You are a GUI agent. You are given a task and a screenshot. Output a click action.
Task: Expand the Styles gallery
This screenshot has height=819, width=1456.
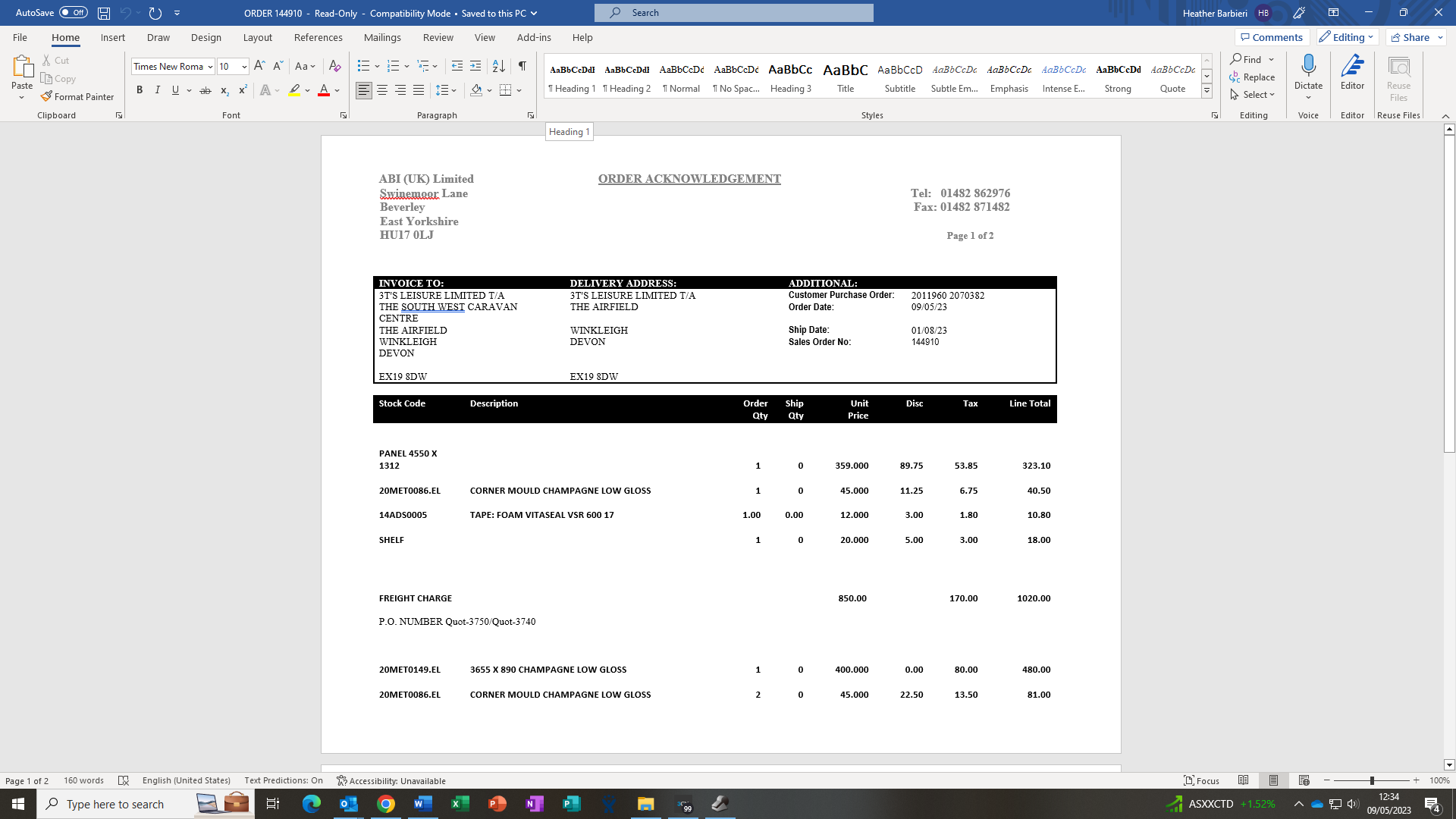pyautogui.click(x=1207, y=91)
